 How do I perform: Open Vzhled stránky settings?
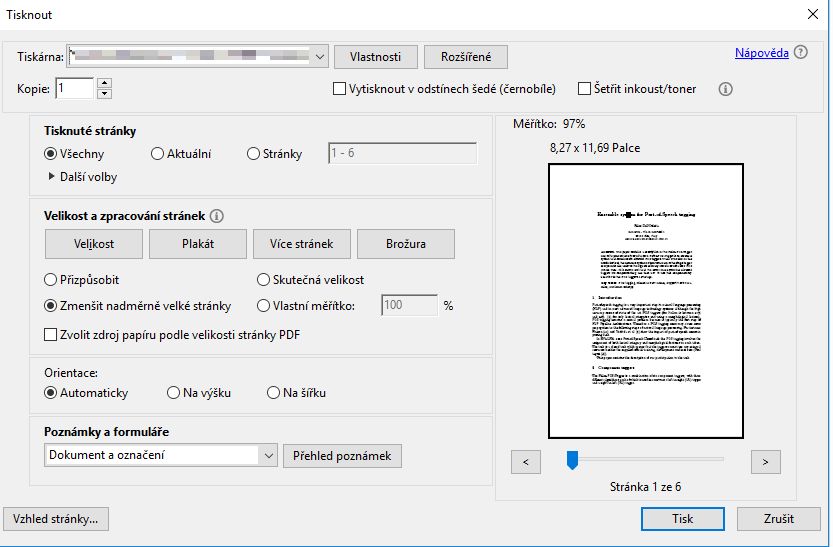(56, 519)
